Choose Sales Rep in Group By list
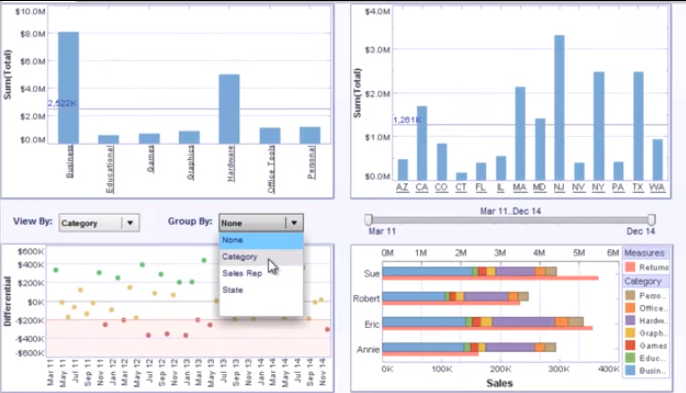This screenshot has height=393, width=686. pyautogui.click(x=261, y=273)
